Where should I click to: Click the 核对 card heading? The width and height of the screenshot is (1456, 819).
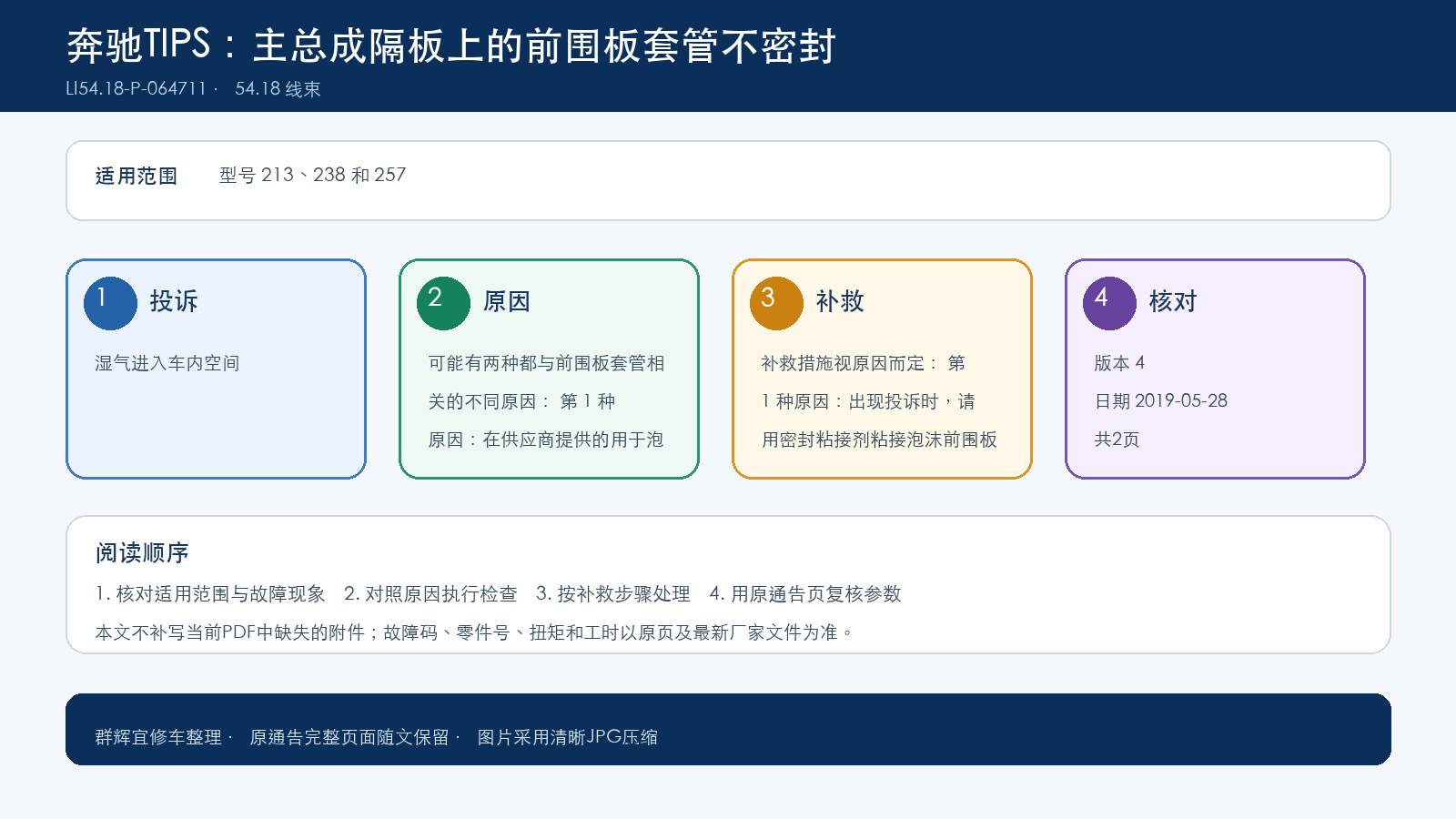[x=1173, y=301]
